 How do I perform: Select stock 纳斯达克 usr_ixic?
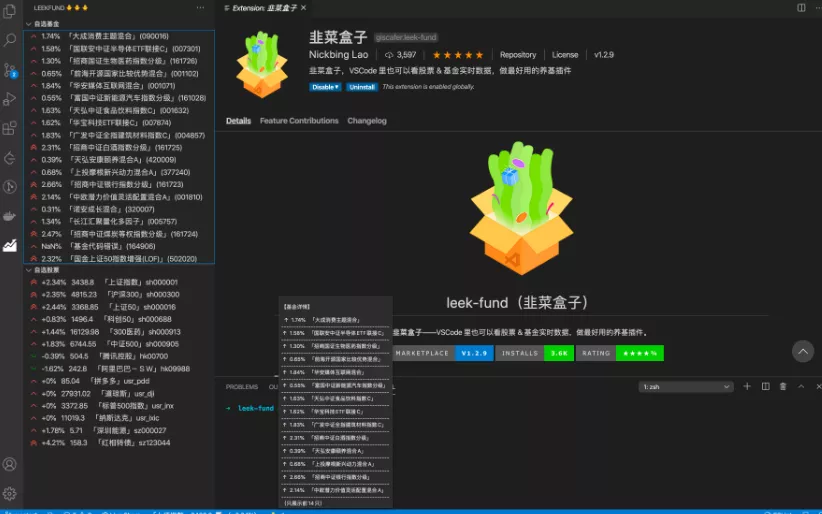[x=120, y=418]
